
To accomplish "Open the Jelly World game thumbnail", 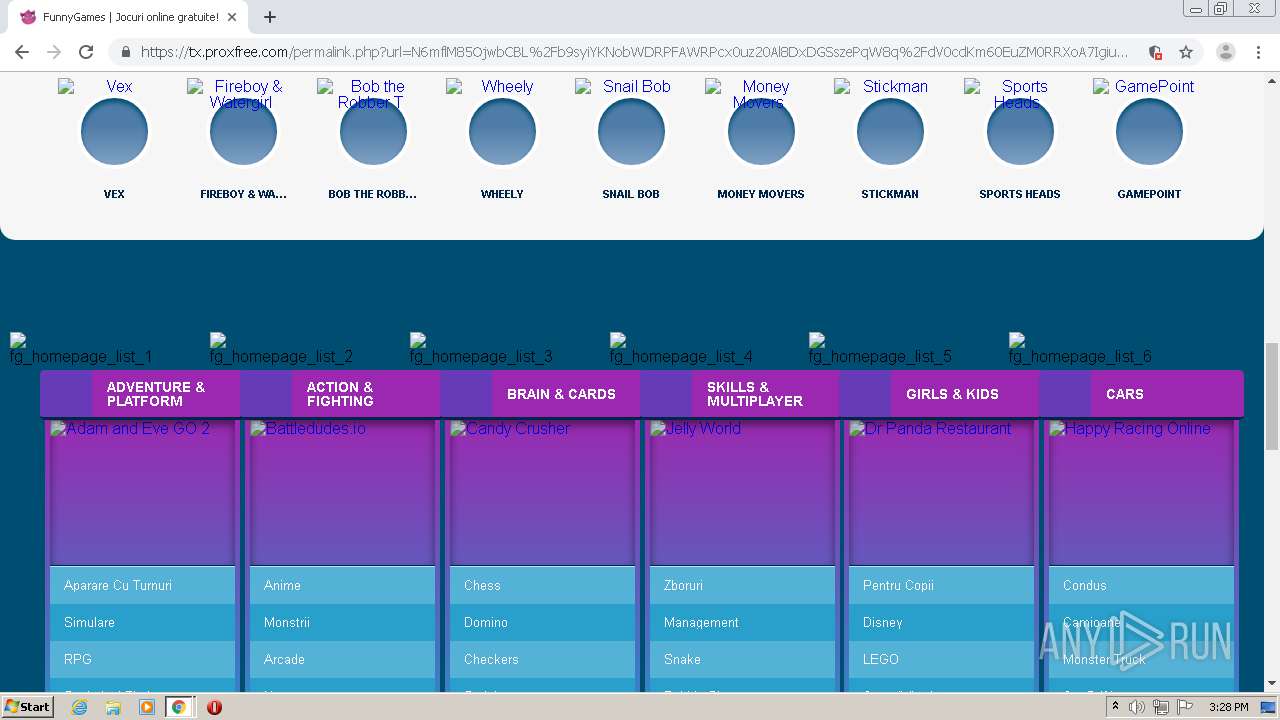I will click(742, 493).
